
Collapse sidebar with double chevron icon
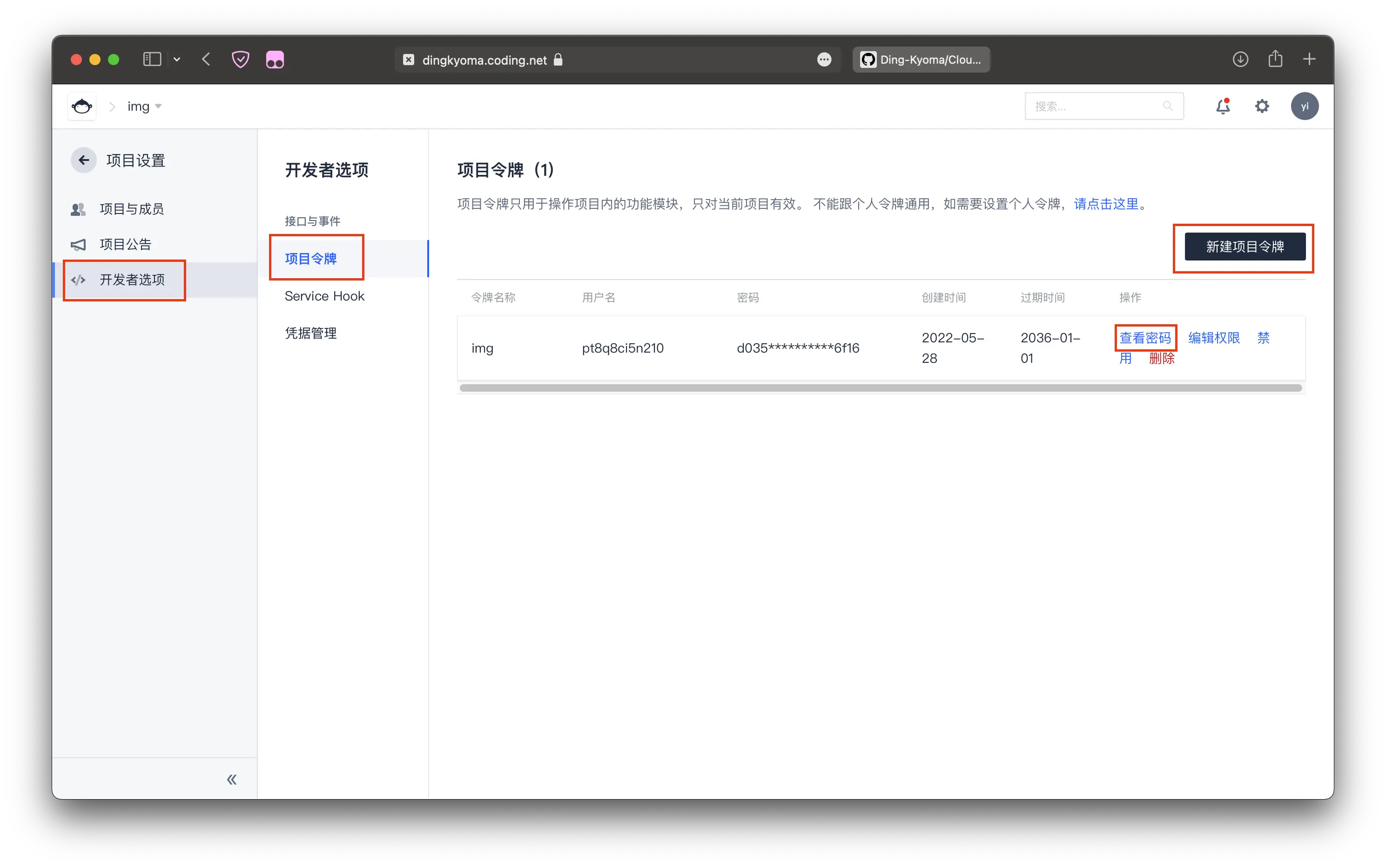(x=231, y=779)
